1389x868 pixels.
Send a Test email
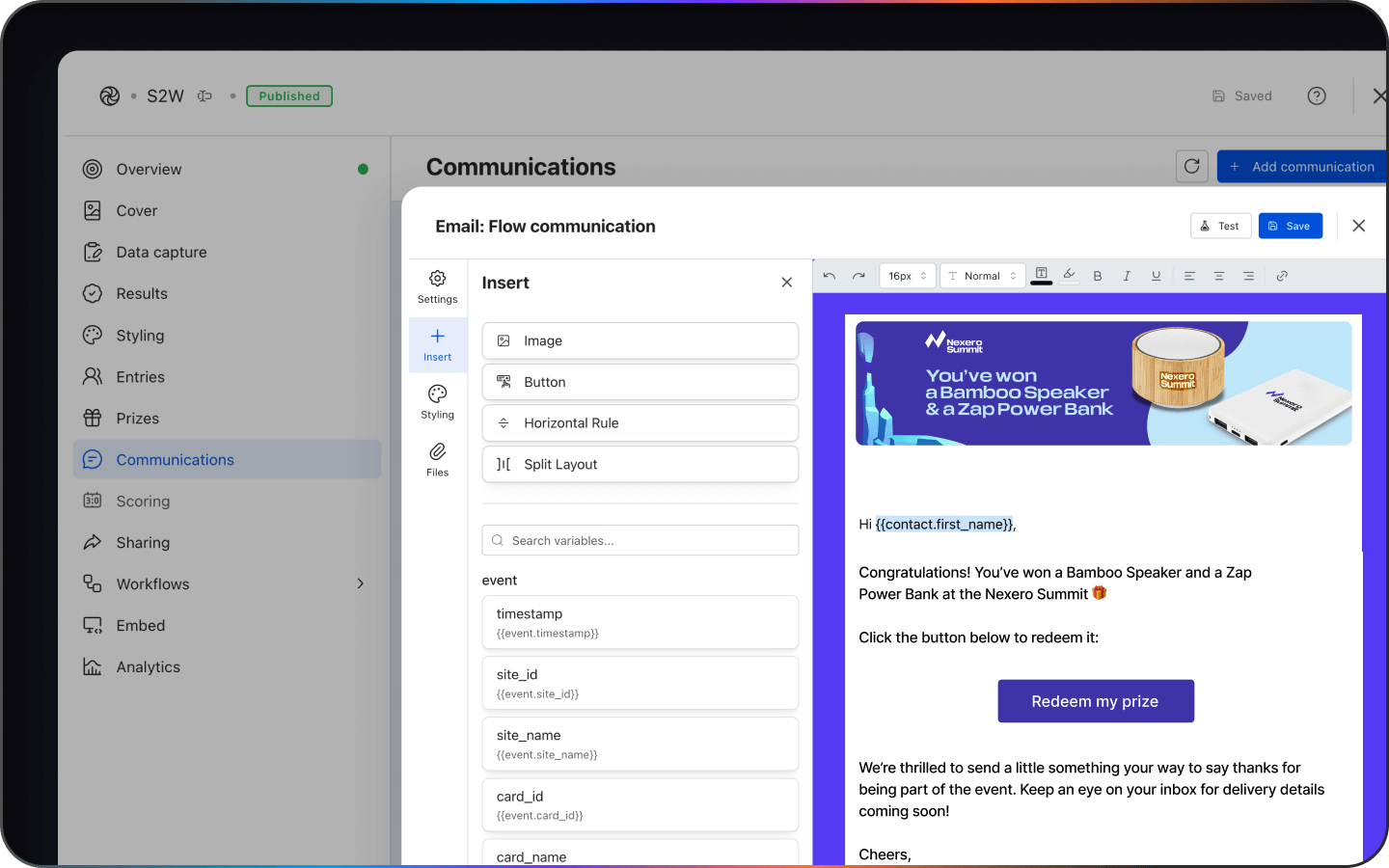(x=1220, y=226)
